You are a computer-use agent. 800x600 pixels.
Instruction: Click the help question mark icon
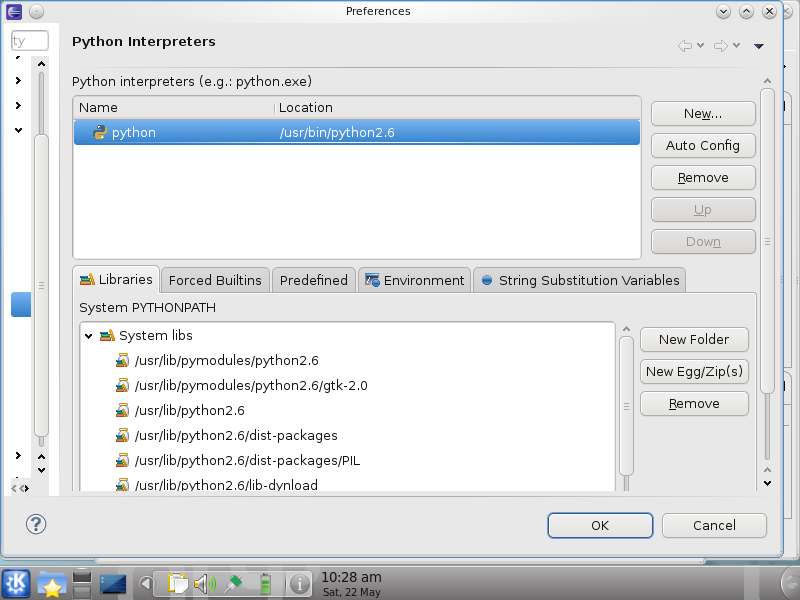click(x=36, y=524)
